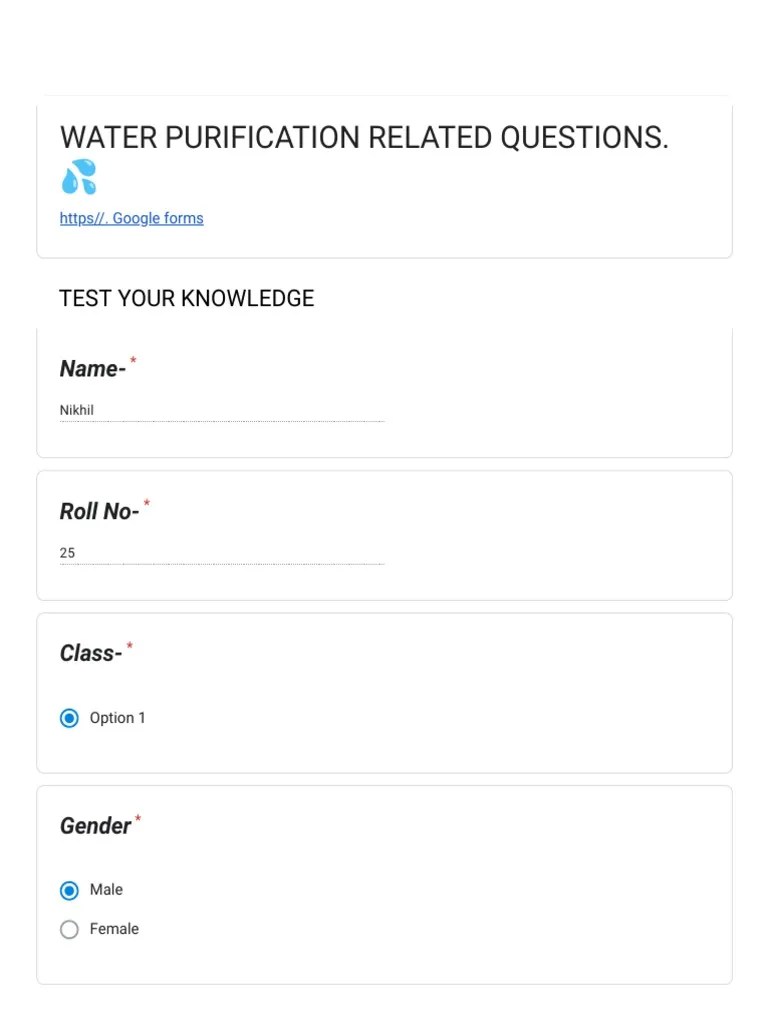Click the required asterisk beside Name-

(131, 361)
